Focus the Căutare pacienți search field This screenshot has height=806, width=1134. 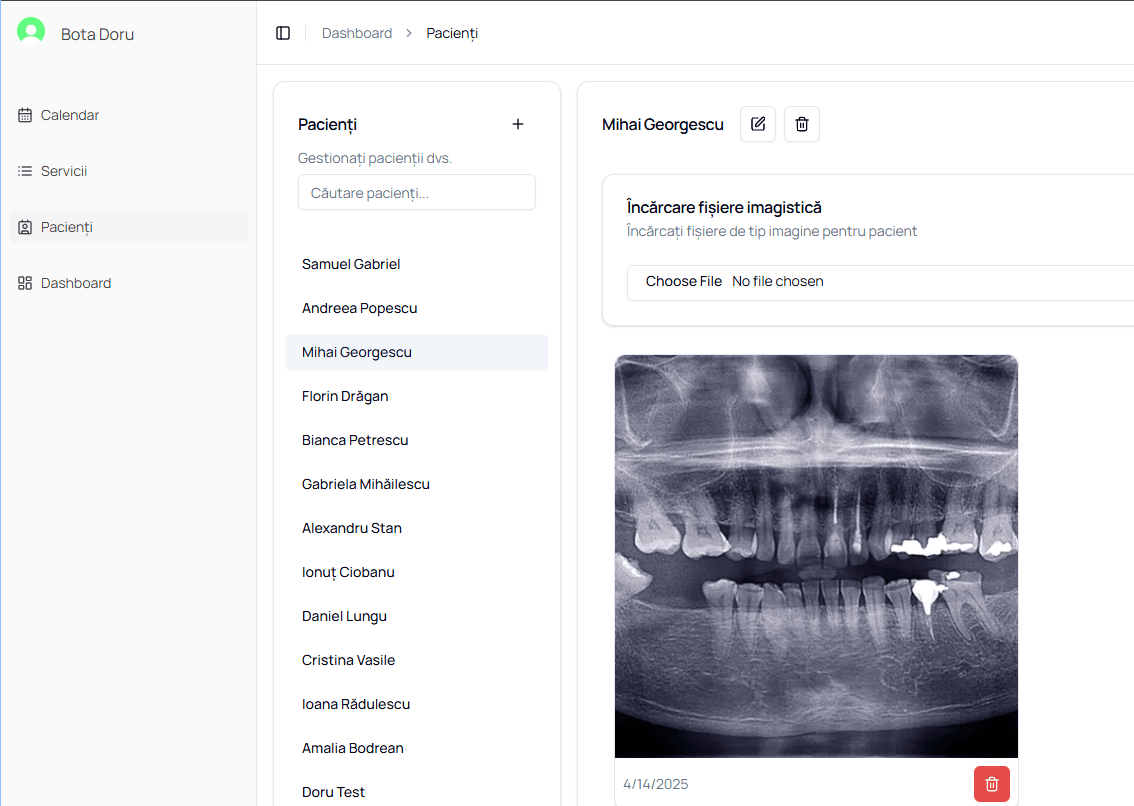pos(417,192)
